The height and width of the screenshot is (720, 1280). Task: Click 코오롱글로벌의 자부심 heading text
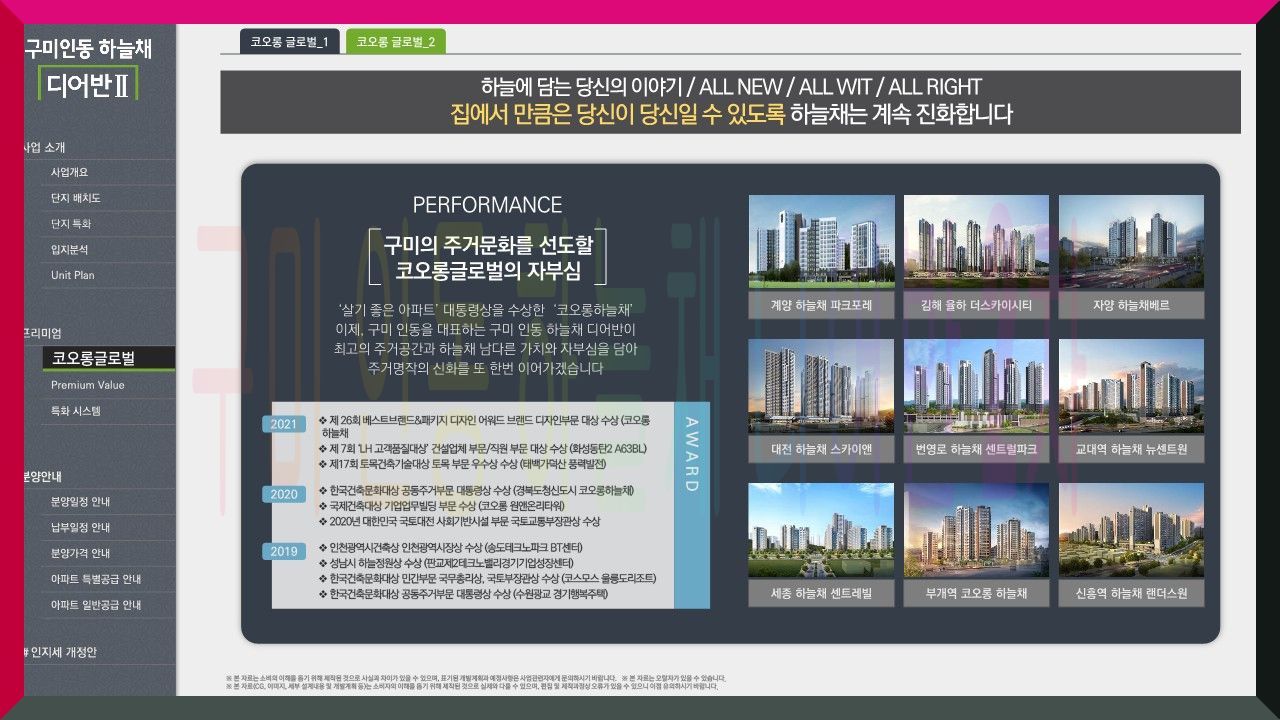click(487, 270)
